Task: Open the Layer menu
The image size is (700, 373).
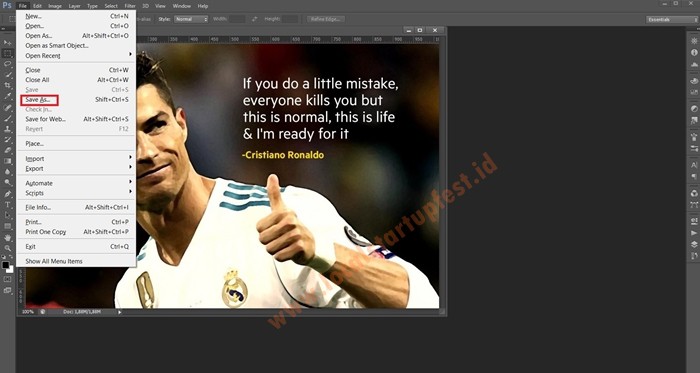Action: (x=75, y=6)
